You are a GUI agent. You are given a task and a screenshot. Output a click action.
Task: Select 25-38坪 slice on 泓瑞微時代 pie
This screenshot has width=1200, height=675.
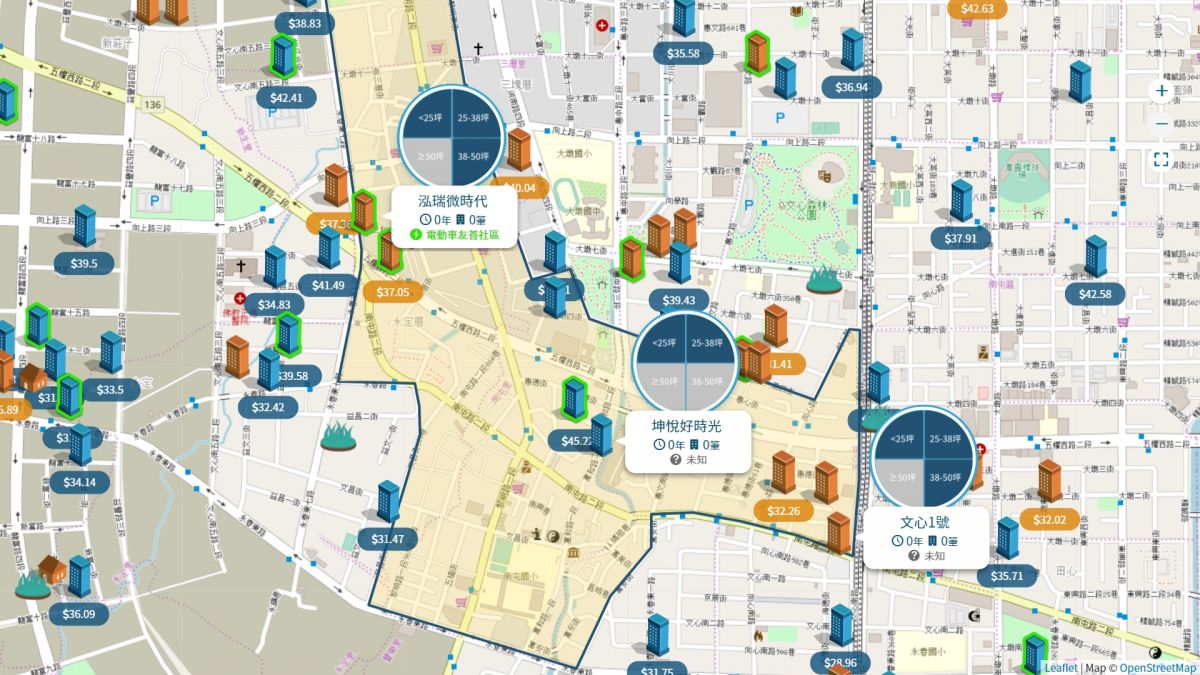pyautogui.click(x=475, y=115)
